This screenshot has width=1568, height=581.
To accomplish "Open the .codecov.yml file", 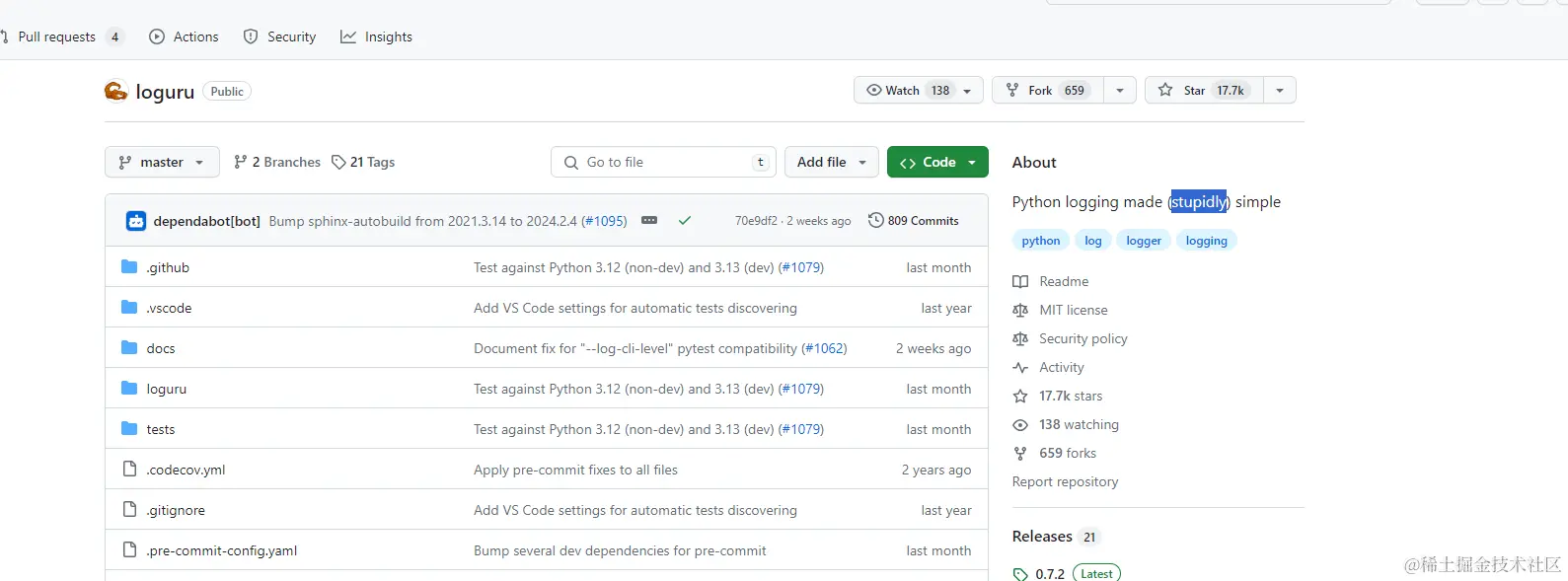I will click(186, 470).
